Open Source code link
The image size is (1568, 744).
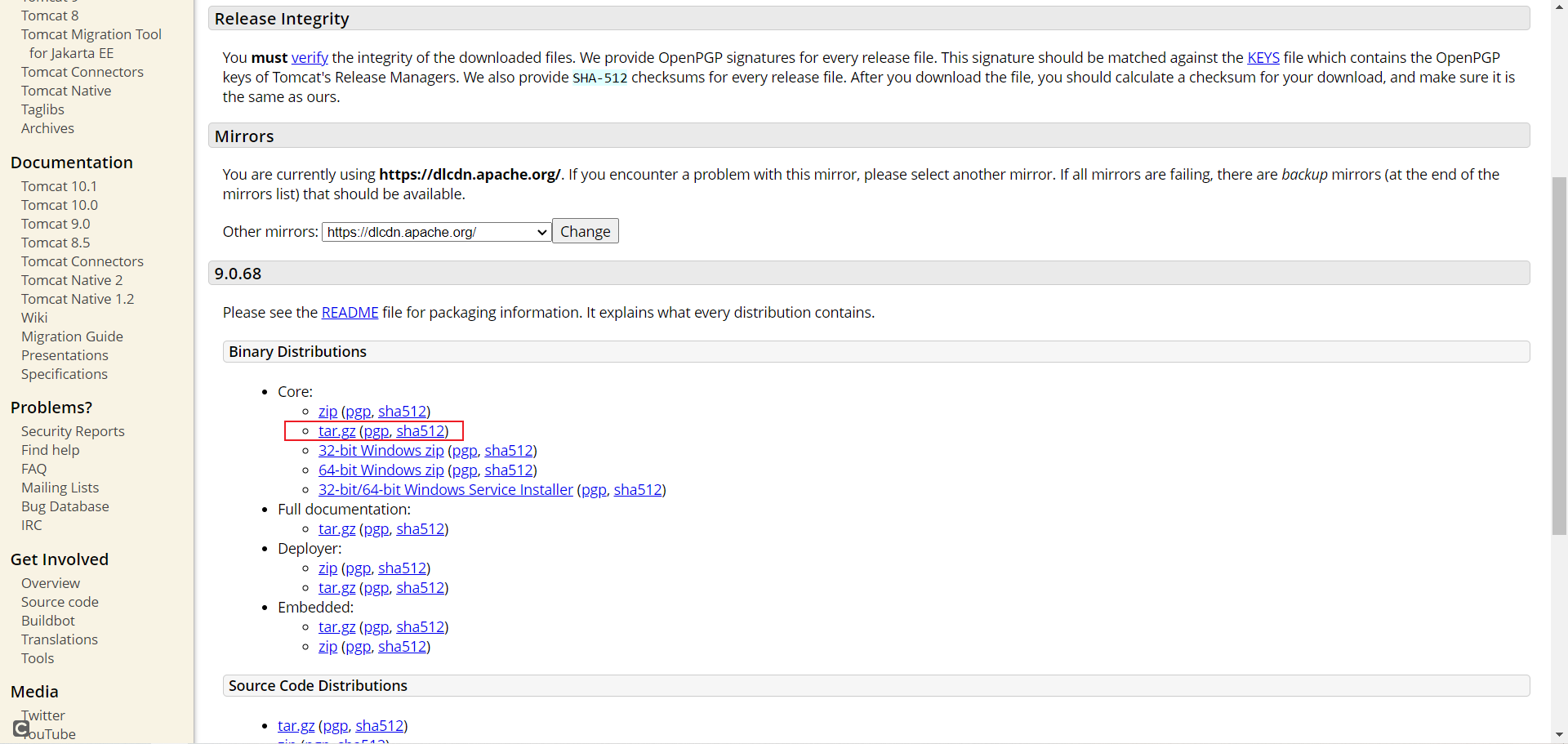click(x=60, y=602)
